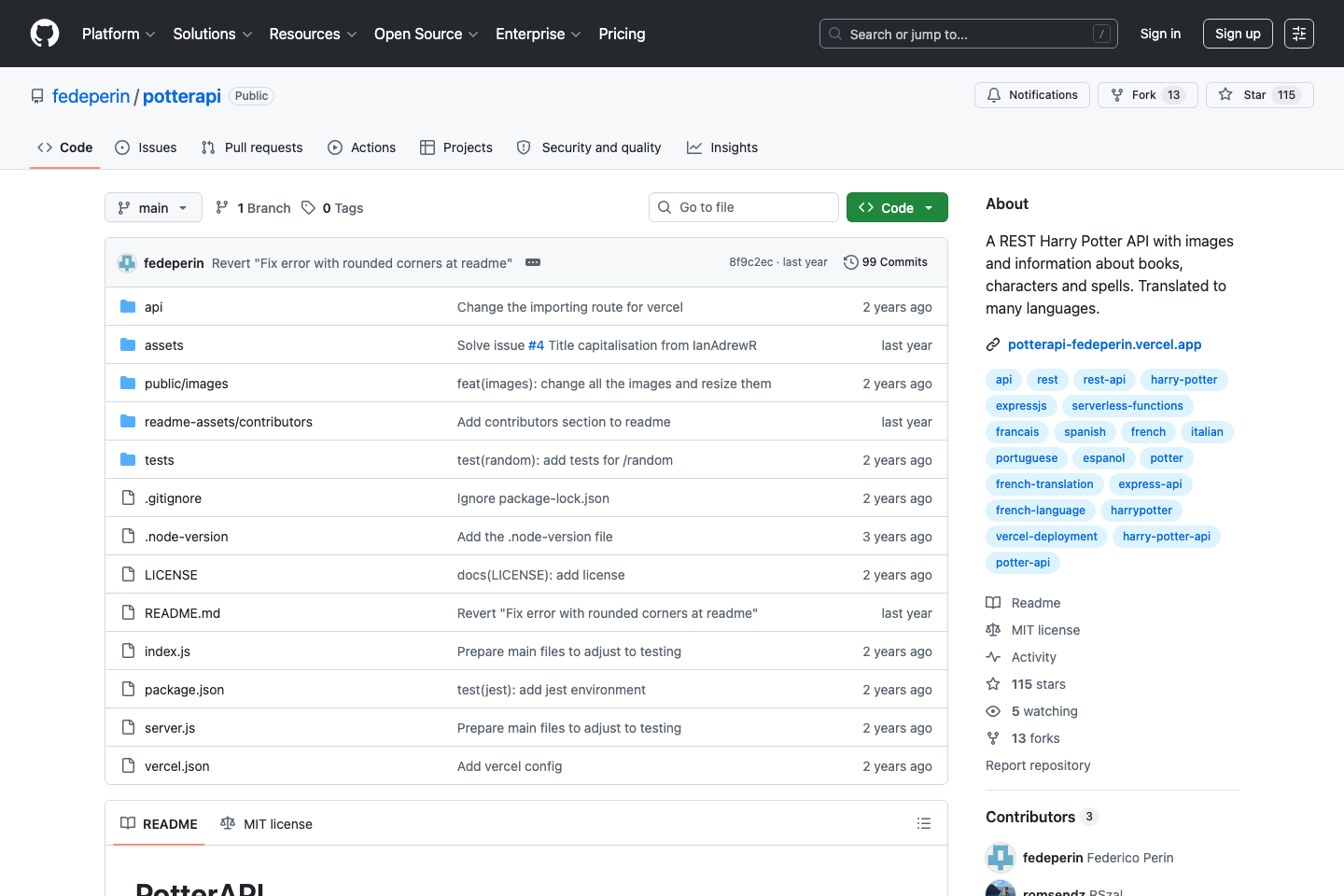Screen dimensions: 1344x896
Task: Click the Notifications bell icon
Action: click(993, 94)
